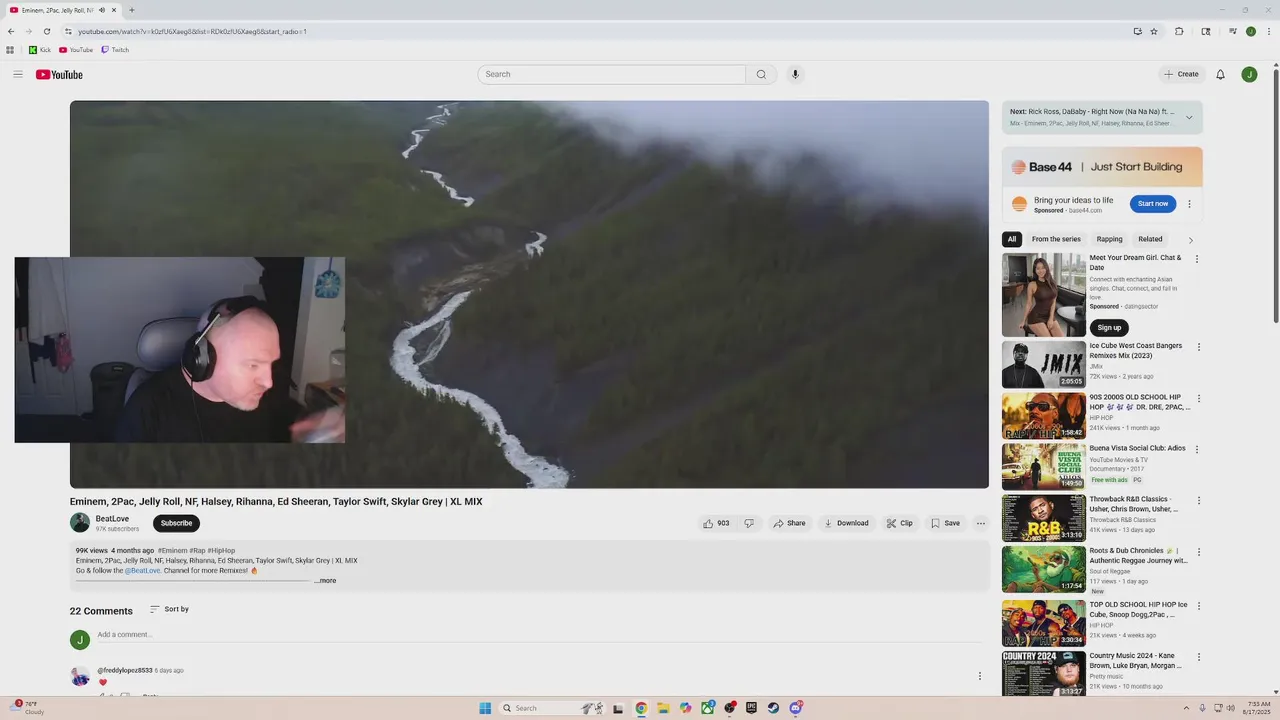Viewport: 1280px width, 720px height.
Task: Click the magnifier search button beside the search box
Action: coord(761,74)
